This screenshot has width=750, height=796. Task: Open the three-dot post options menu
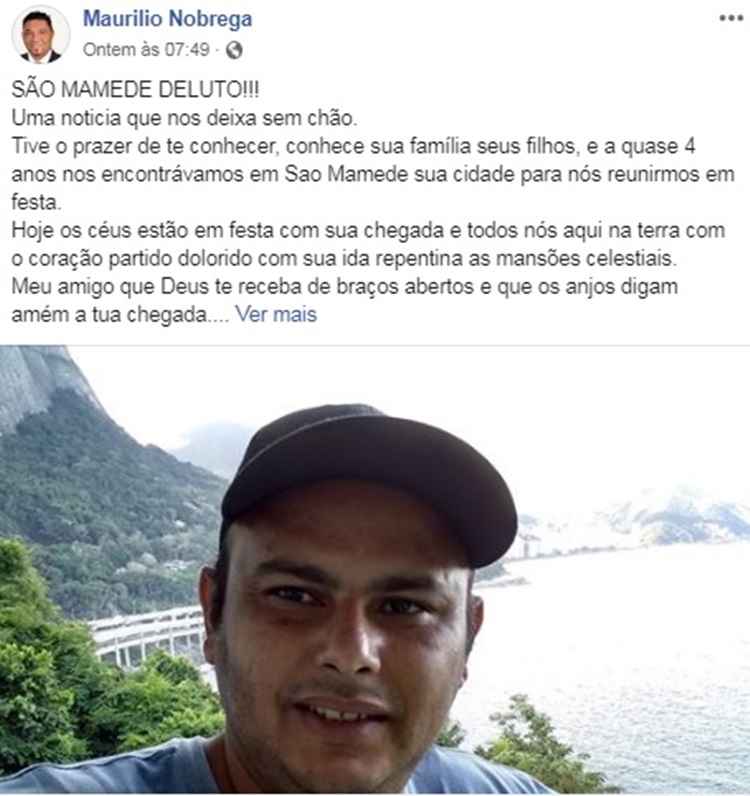731,18
